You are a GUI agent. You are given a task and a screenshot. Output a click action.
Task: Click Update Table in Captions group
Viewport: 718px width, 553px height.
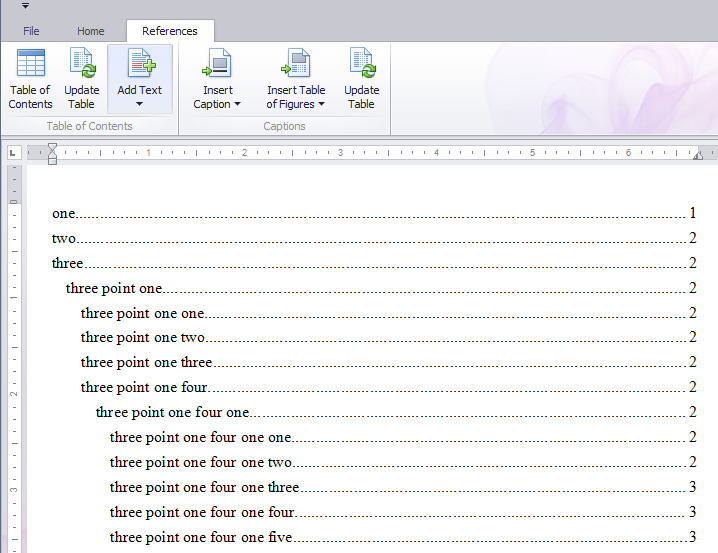click(x=361, y=79)
